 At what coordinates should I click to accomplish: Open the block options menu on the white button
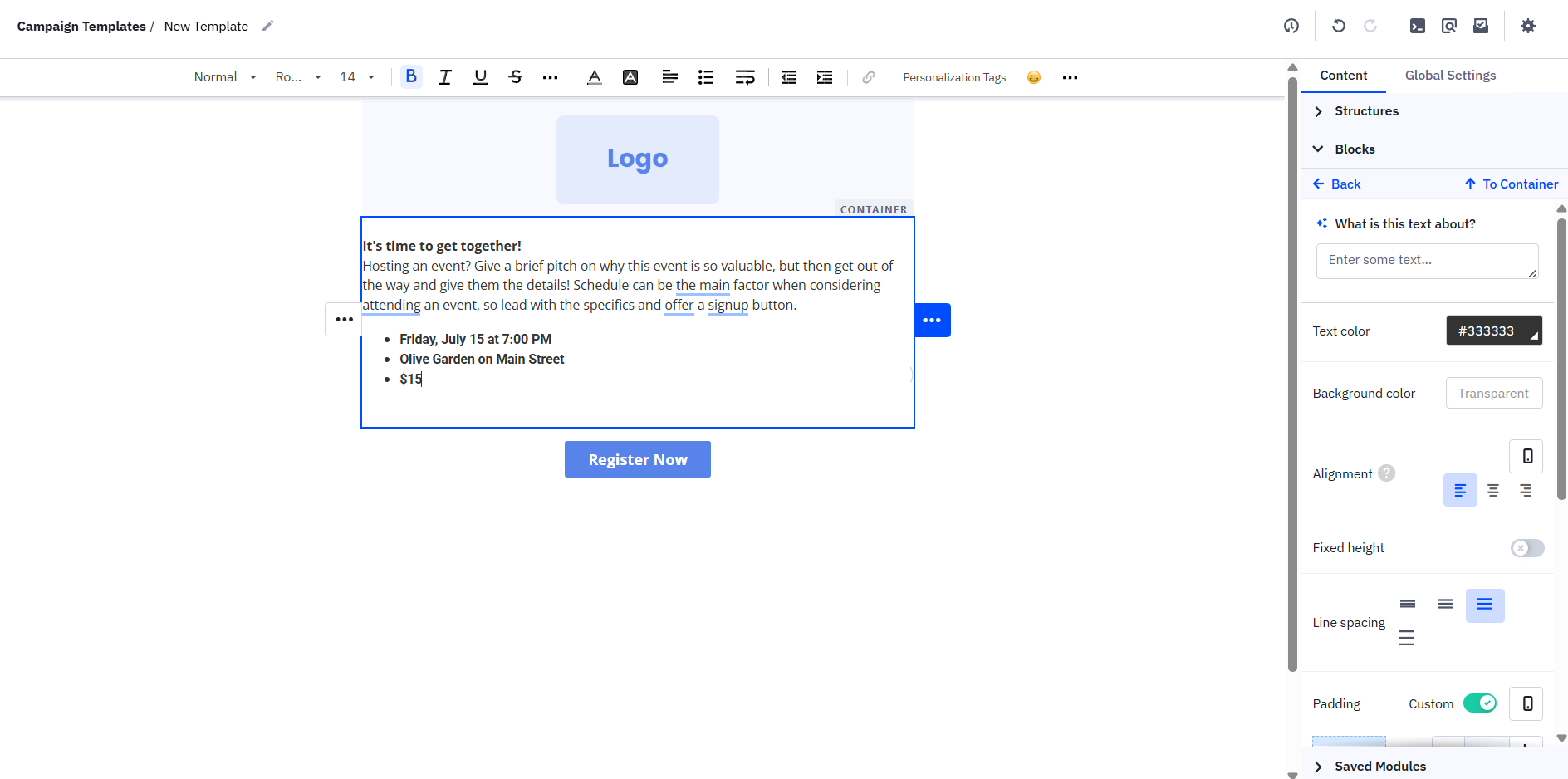click(x=344, y=320)
